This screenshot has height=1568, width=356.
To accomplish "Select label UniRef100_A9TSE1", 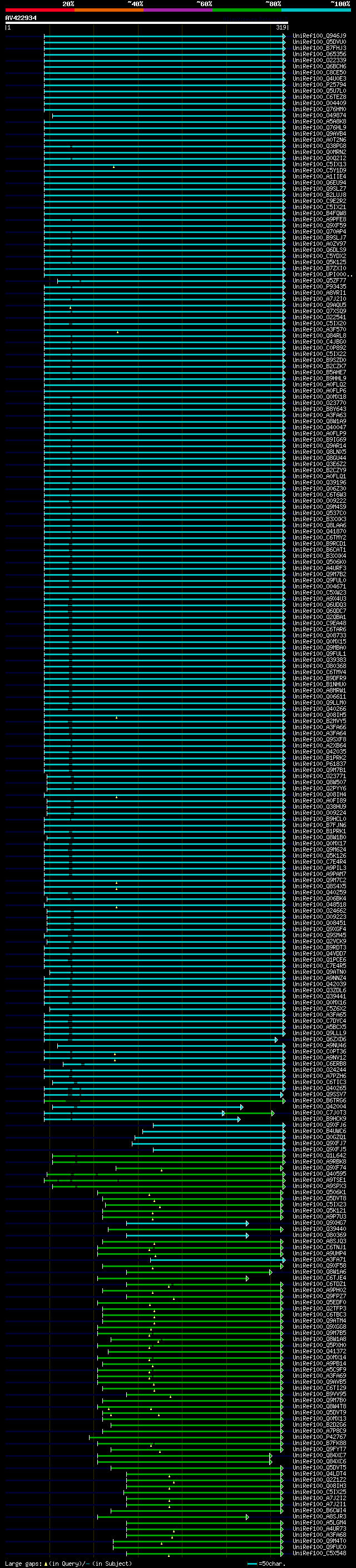I will point(319,1180).
